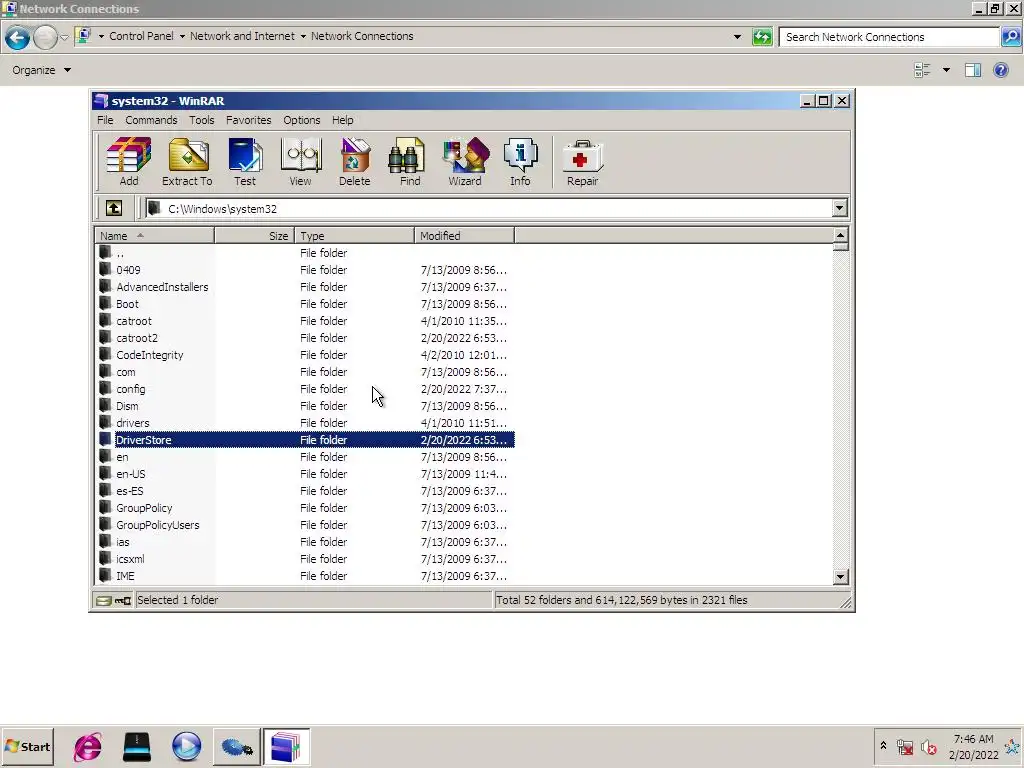1024x768 pixels.
Task: Expand Network and Internet breadcrumb arrow
Action: click(303, 37)
